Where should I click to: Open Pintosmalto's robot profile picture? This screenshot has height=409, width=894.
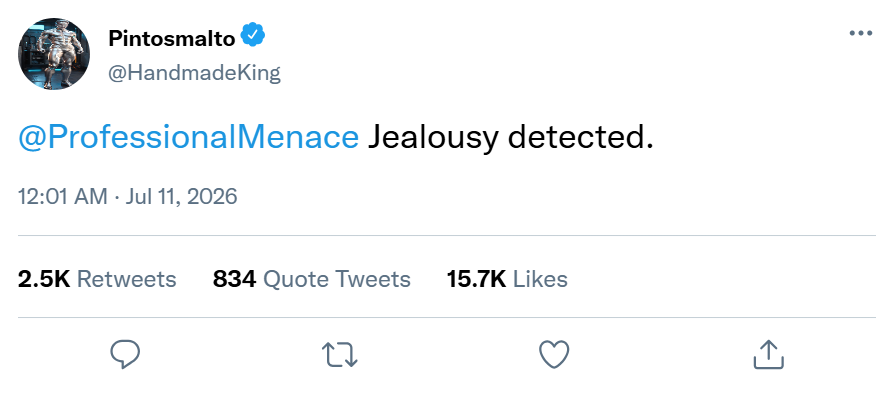(x=54, y=54)
